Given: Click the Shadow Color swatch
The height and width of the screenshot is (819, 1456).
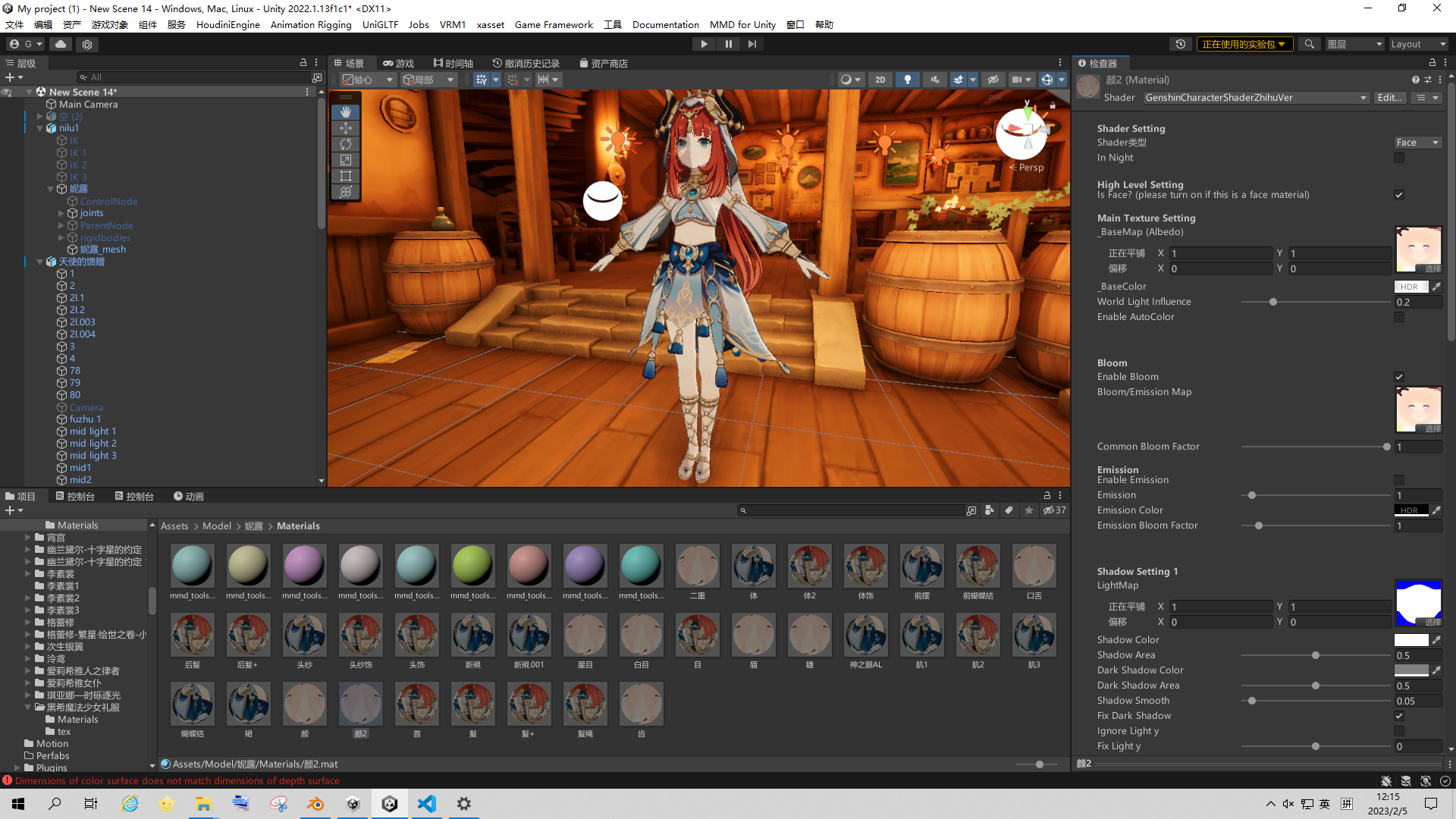Looking at the screenshot, I should [1411, 640].
